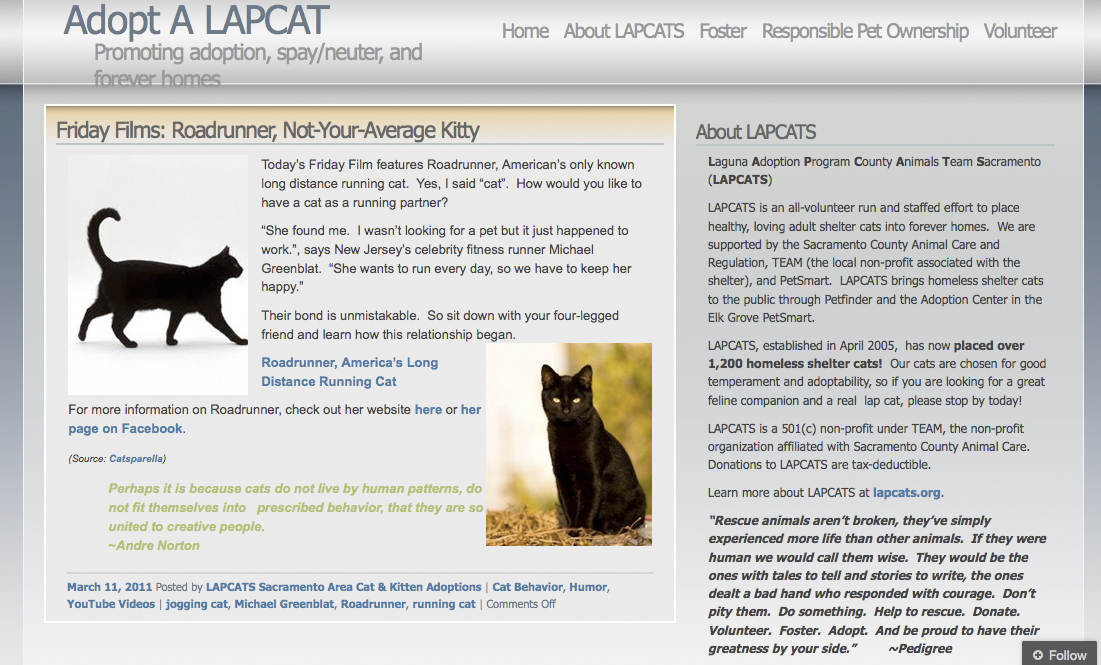The image size is (1101, 665).
Task: Visit lapcats.org link in sidebar
Action: [906, 493]
